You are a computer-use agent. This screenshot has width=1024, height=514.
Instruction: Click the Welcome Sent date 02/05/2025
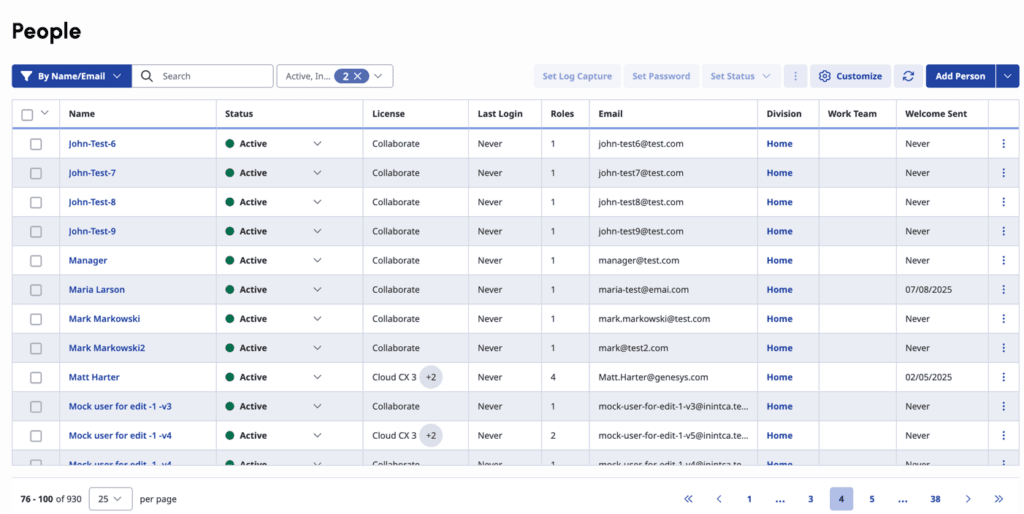coord(929,377)
